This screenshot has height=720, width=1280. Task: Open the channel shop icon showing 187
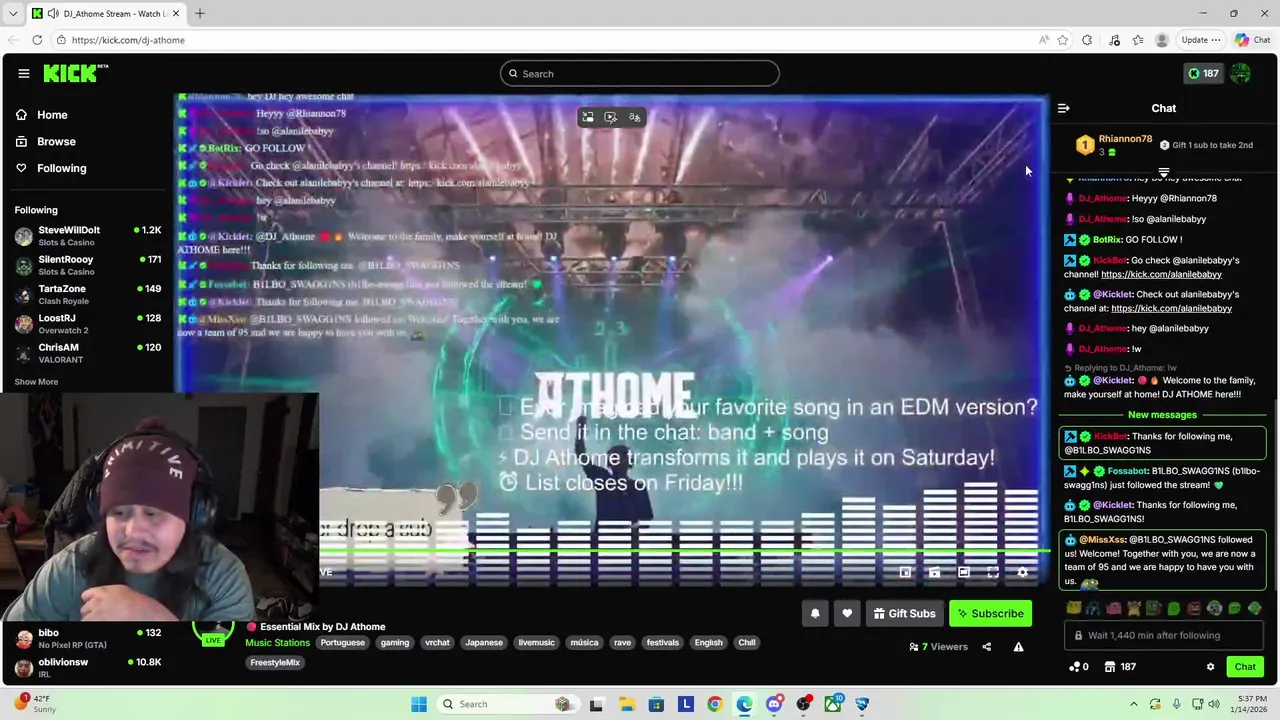click(1120, 667)
